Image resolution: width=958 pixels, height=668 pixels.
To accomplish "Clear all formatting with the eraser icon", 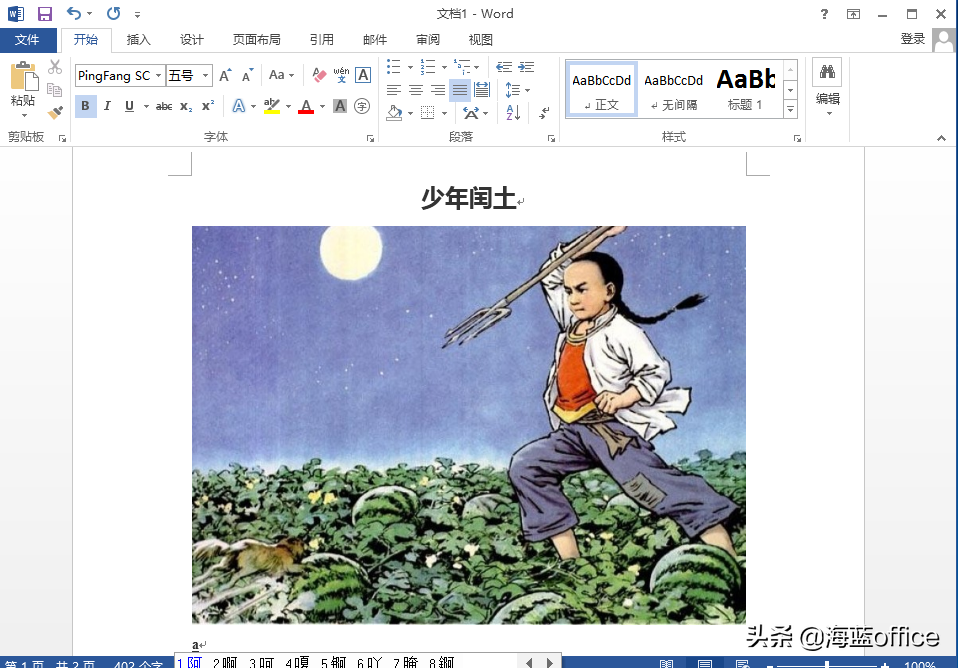I will click(x=319, y=75).
